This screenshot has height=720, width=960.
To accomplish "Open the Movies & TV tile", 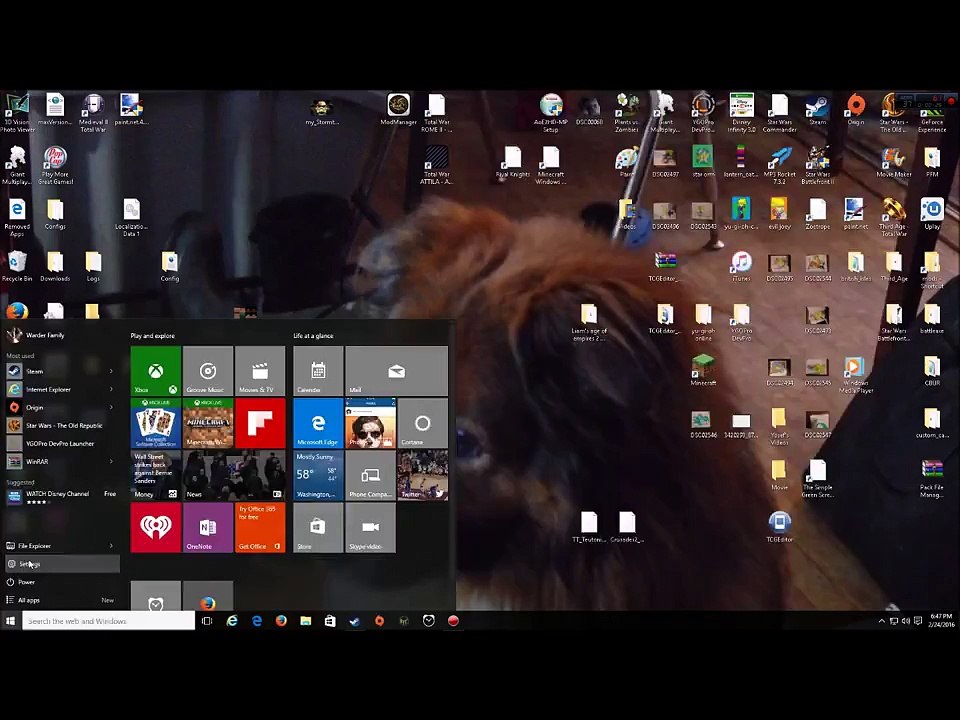I will pos(260,370).
